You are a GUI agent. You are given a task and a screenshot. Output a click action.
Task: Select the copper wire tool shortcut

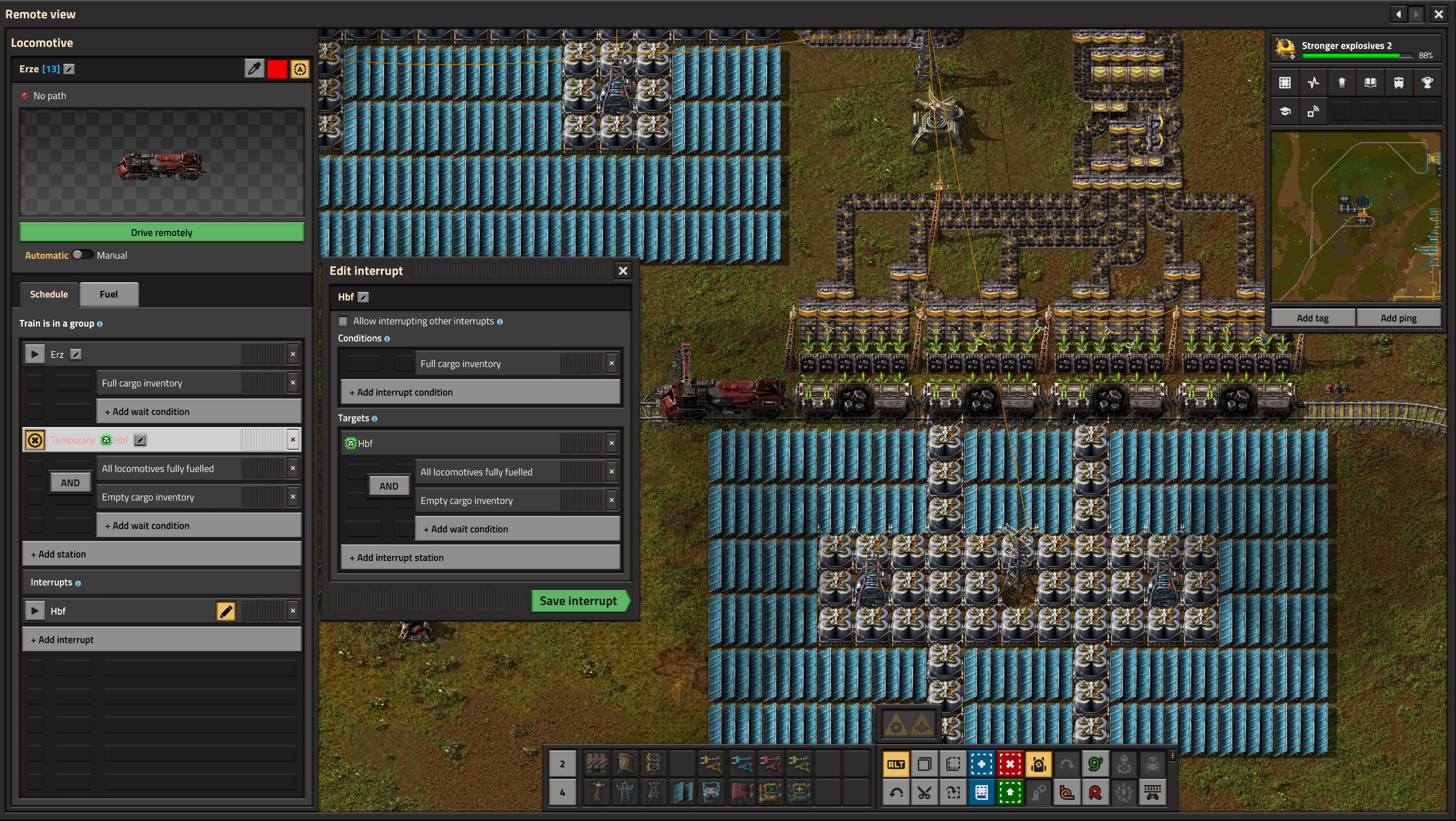pyautogui.click(x=1067, y=792)
